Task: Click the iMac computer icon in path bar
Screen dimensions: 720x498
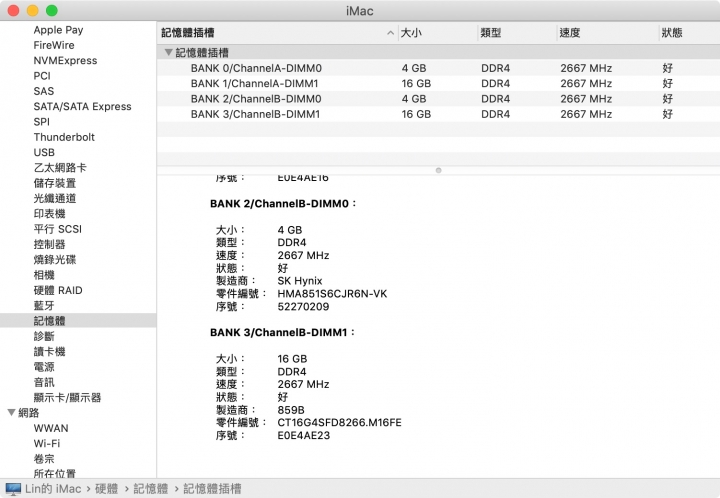Action: coord(13,489)
